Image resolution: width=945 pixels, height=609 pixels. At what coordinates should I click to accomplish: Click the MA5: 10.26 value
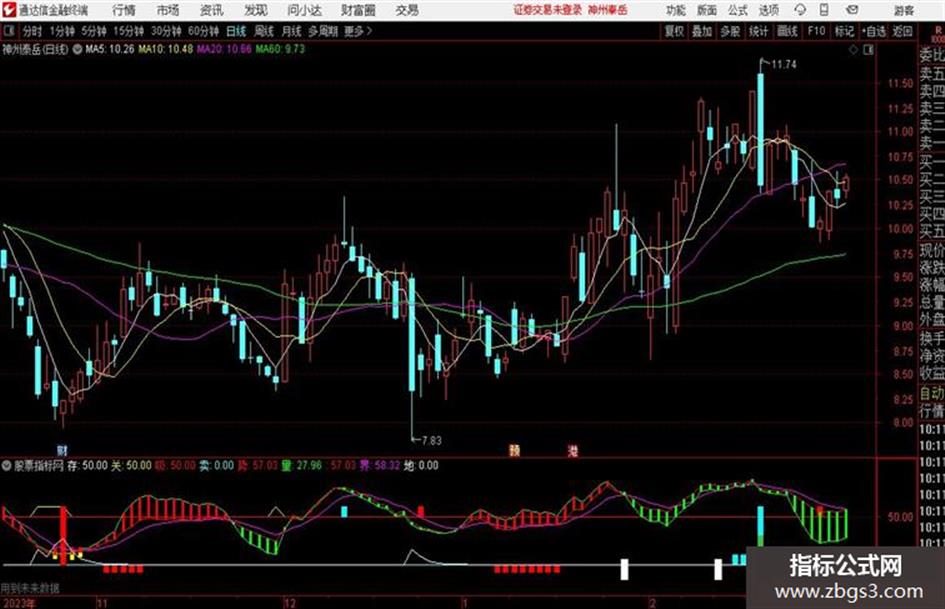[110, 49]
